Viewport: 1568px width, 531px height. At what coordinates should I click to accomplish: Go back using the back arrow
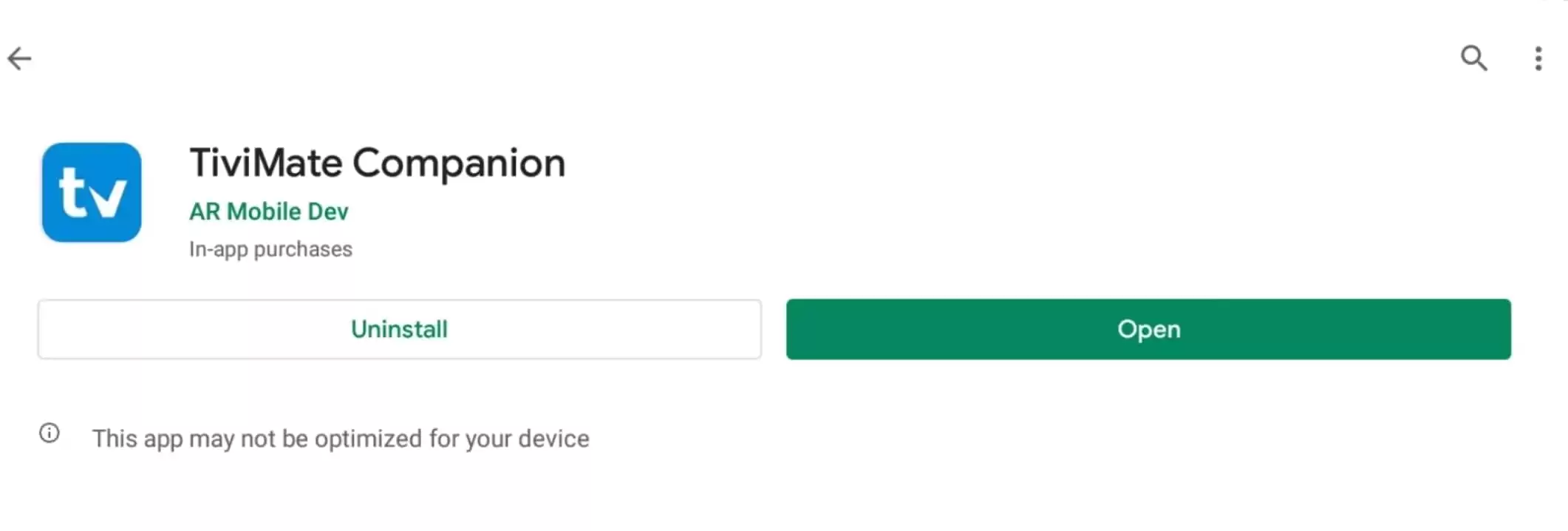tap(20, 58)
